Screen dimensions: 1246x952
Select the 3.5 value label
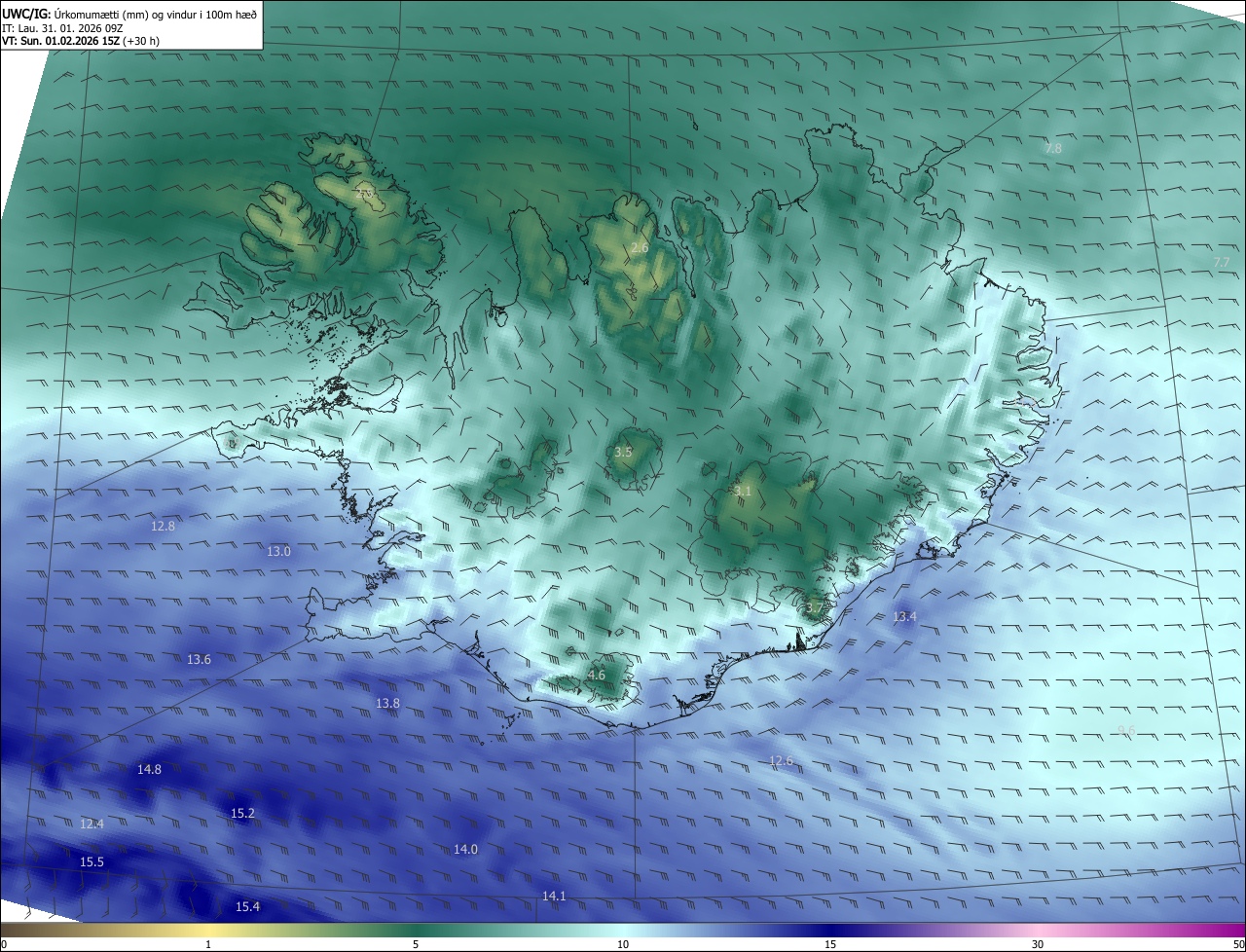click(623, 452)
